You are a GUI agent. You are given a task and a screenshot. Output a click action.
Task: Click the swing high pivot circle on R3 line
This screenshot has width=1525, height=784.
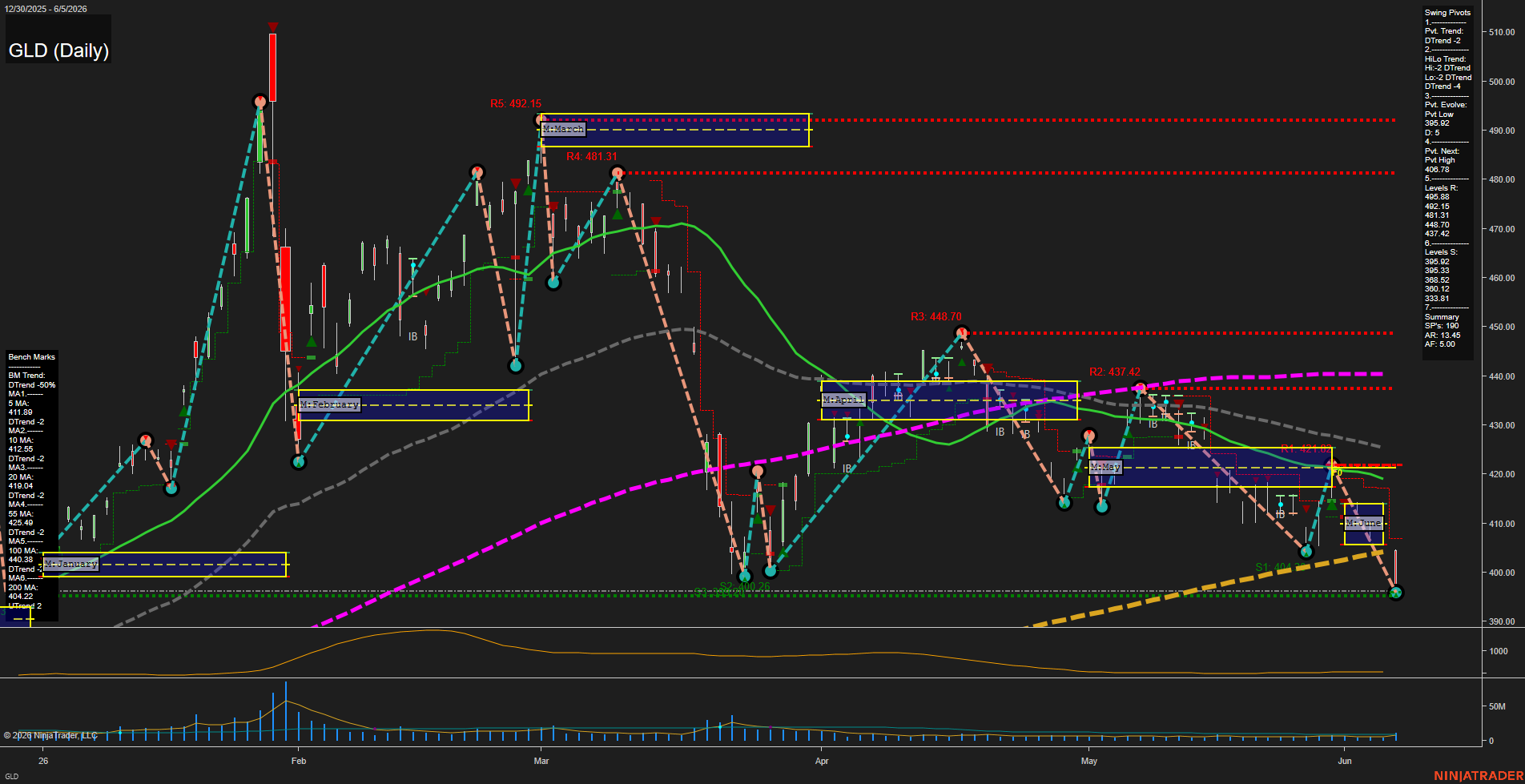(x=962, y=332)
